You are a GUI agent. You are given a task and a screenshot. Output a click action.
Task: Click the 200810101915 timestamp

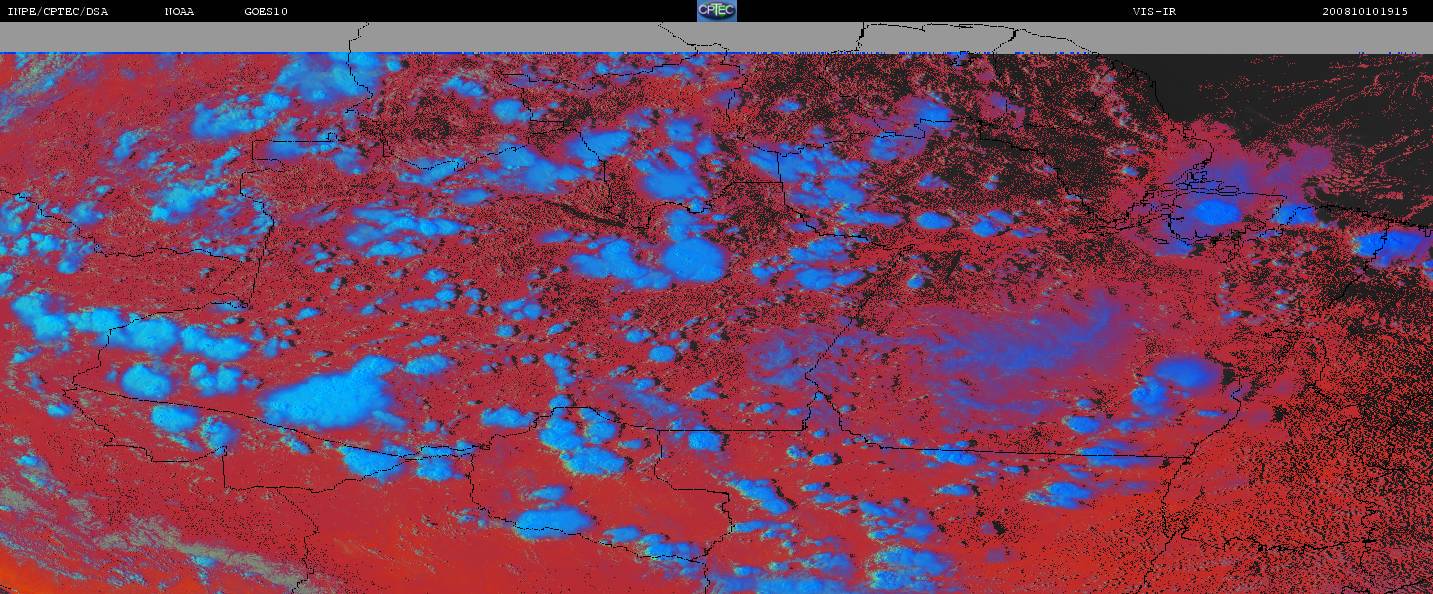(x=1365, y=12)
